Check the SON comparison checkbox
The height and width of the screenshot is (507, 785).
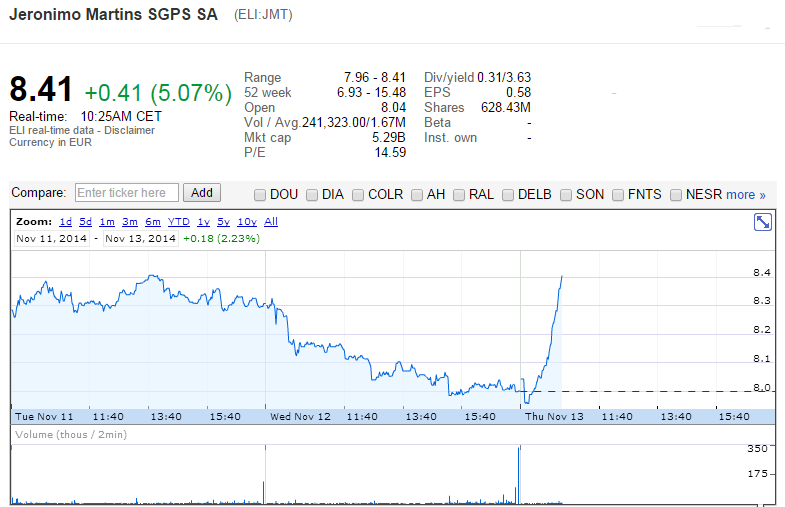[x=566, y=195]
